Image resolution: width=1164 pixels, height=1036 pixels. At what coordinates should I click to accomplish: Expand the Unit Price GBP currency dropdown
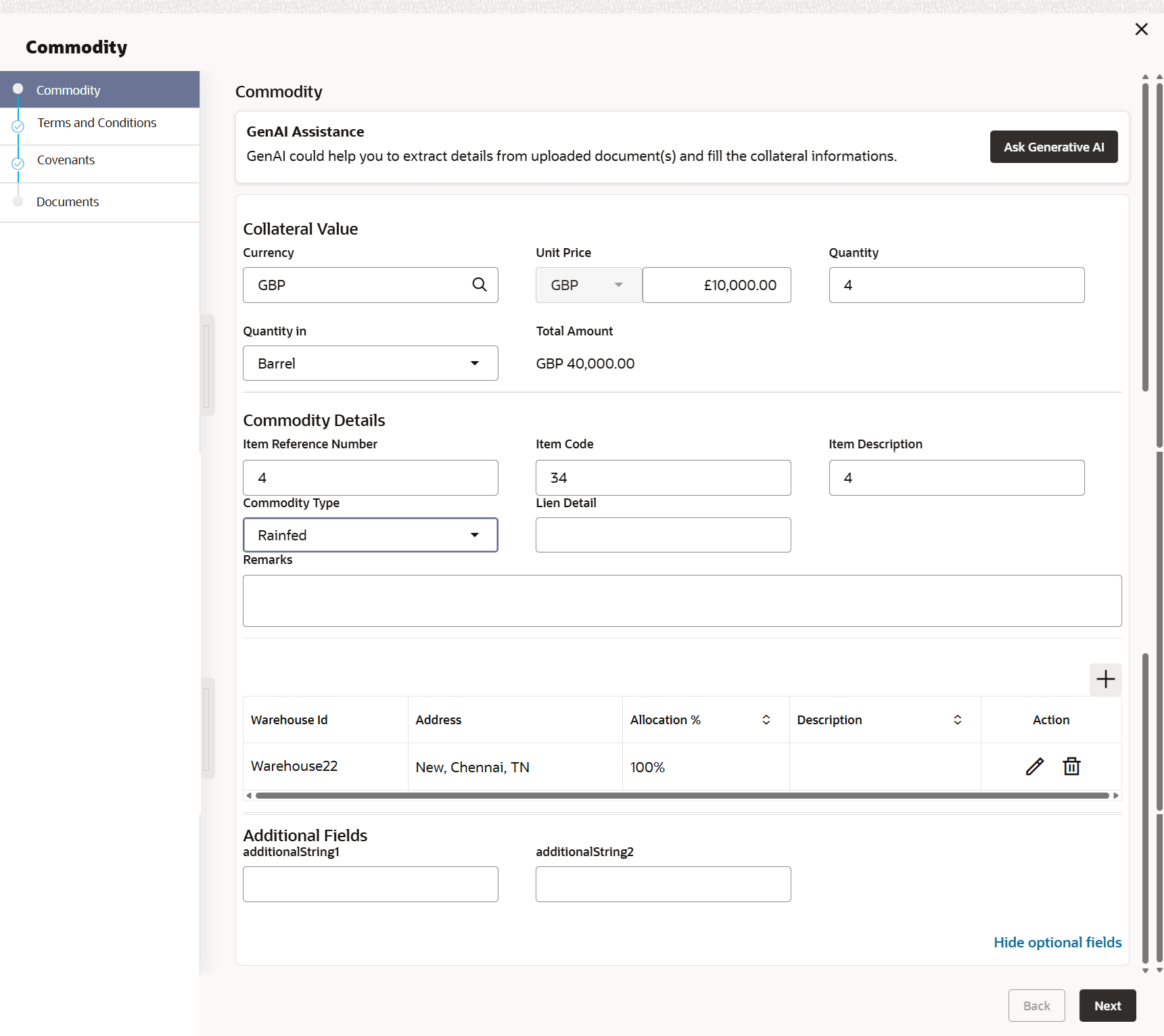point(588,285)
